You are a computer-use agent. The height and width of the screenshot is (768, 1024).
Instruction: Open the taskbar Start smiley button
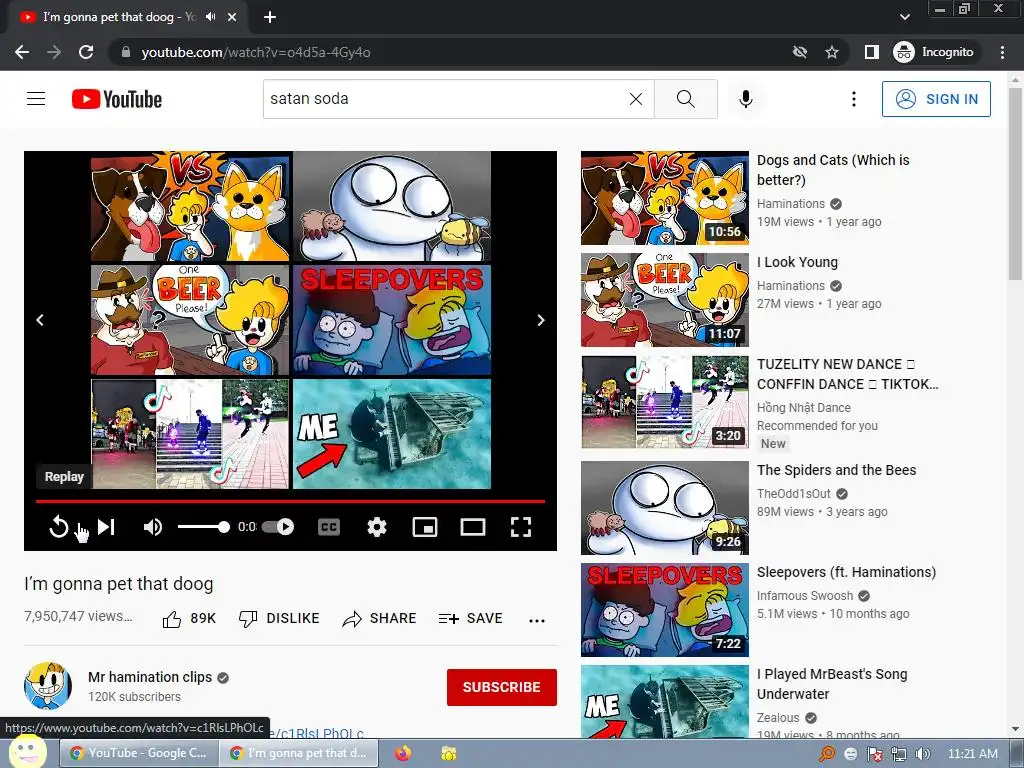tap(27, 751)
